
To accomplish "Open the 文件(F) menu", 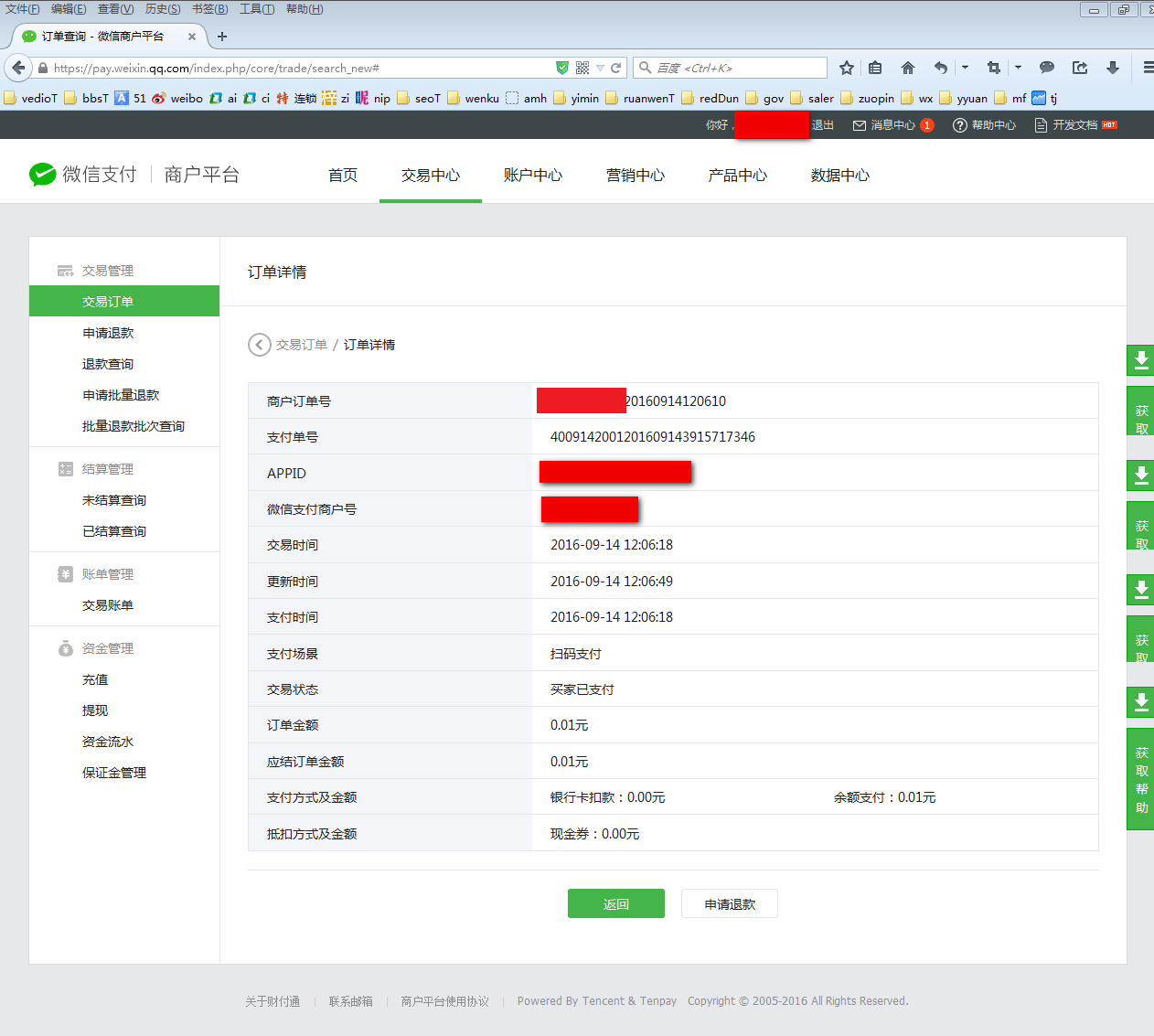I will tap(23, 9).
